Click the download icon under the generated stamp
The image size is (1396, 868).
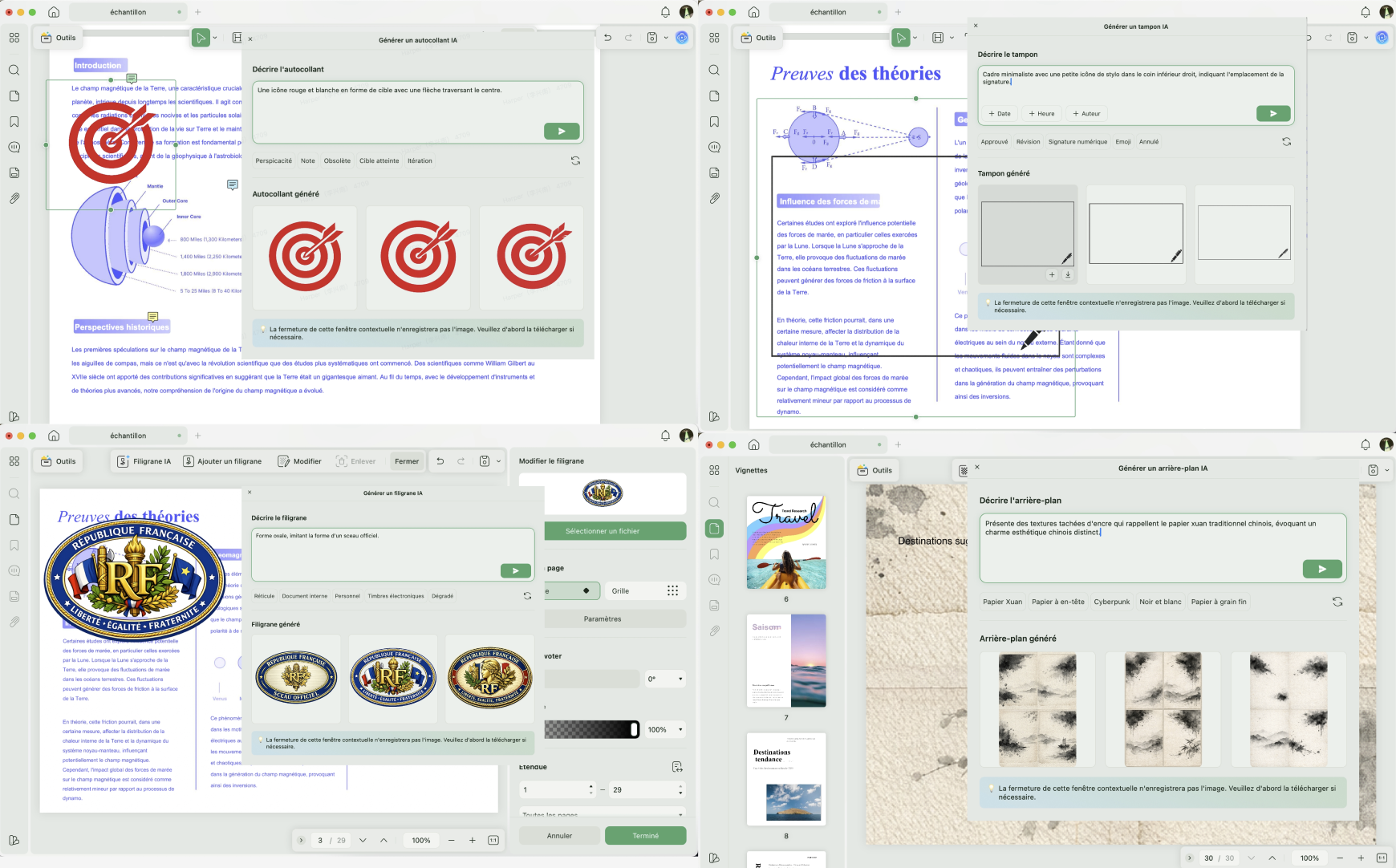(1068, 274)
